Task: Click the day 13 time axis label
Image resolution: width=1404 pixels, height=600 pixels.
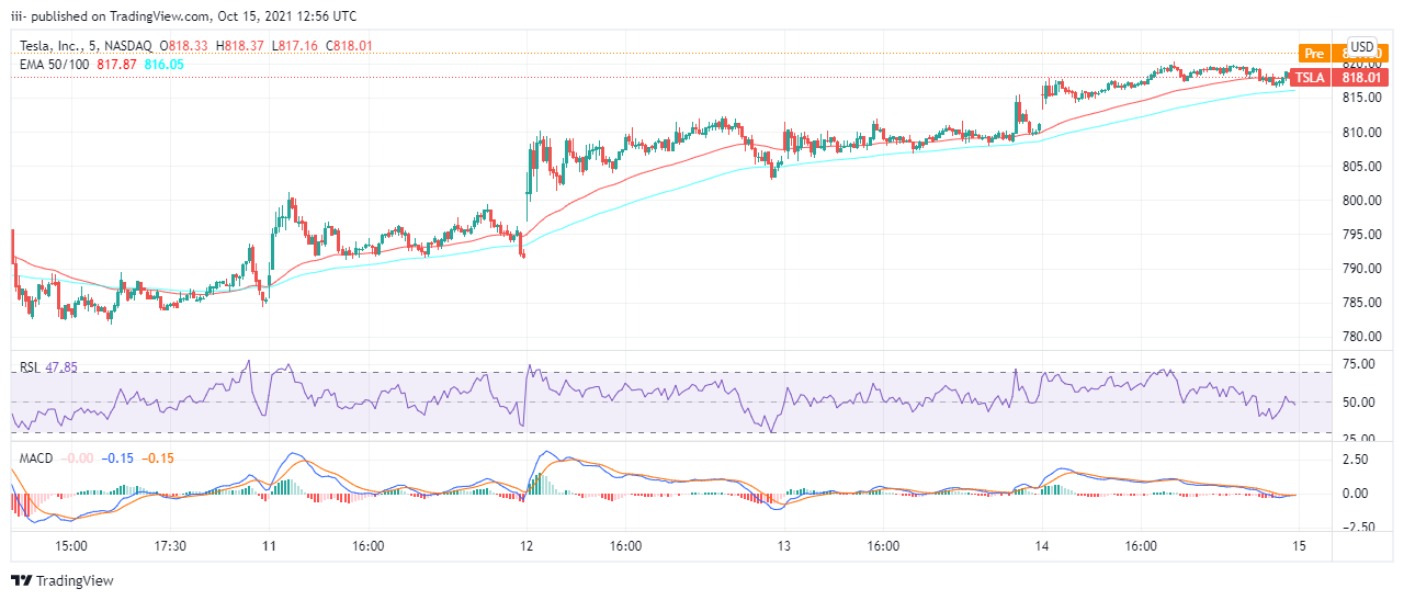Action: tap(784, 547)
